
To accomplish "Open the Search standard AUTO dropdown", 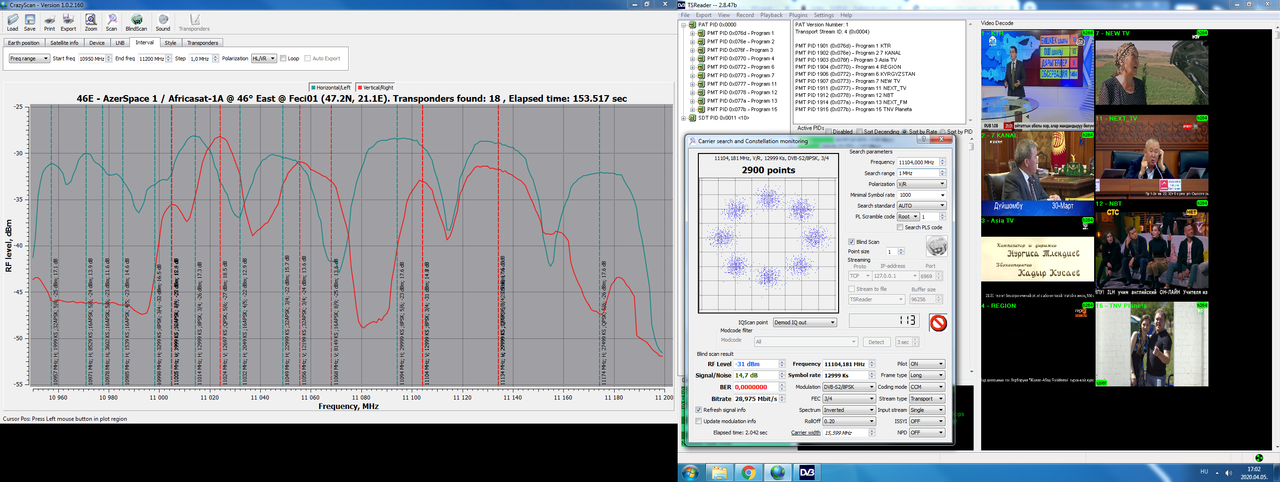I will coord(921,205).
